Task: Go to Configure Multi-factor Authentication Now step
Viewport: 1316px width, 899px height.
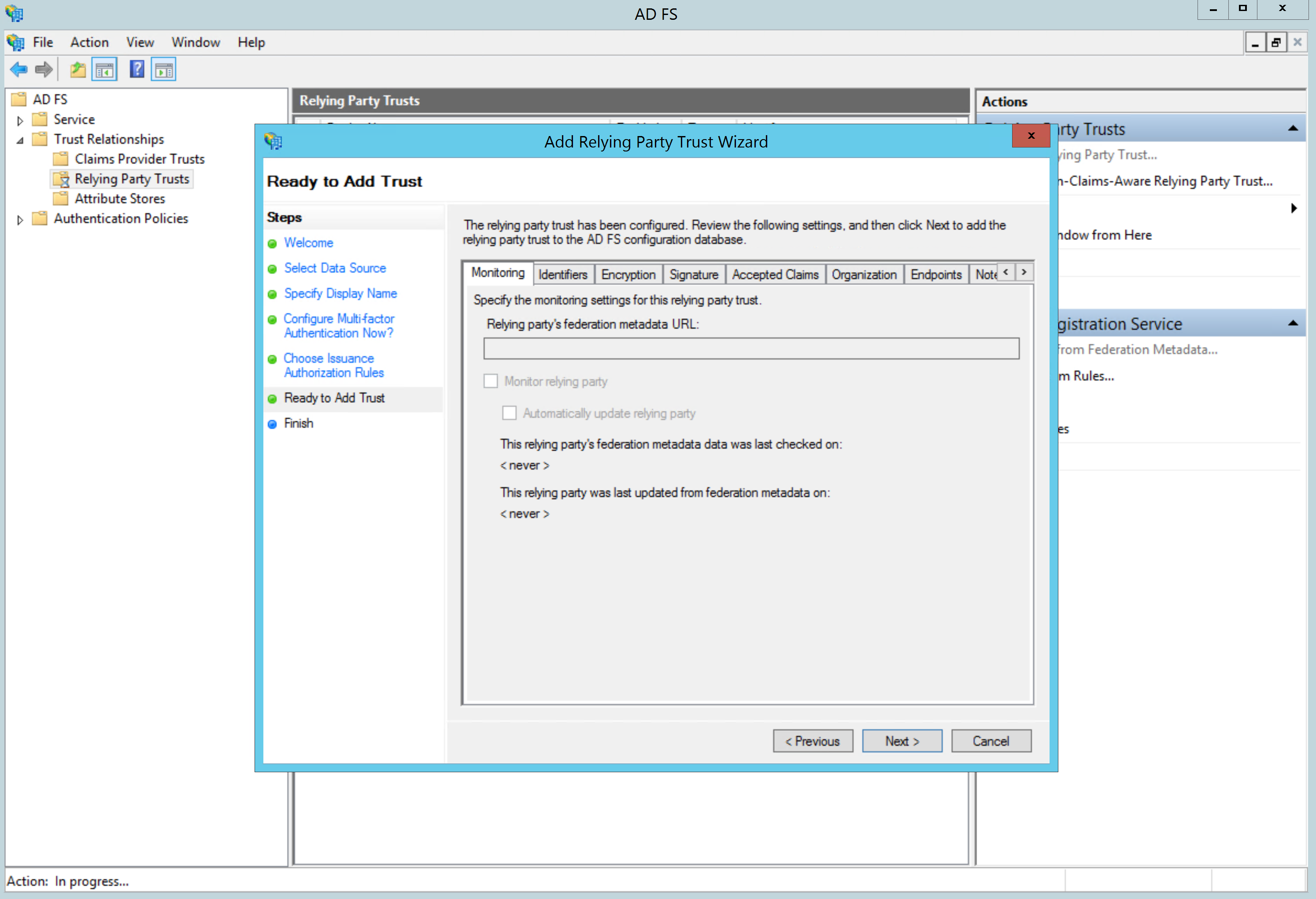Action: click(x=339, y=325)
